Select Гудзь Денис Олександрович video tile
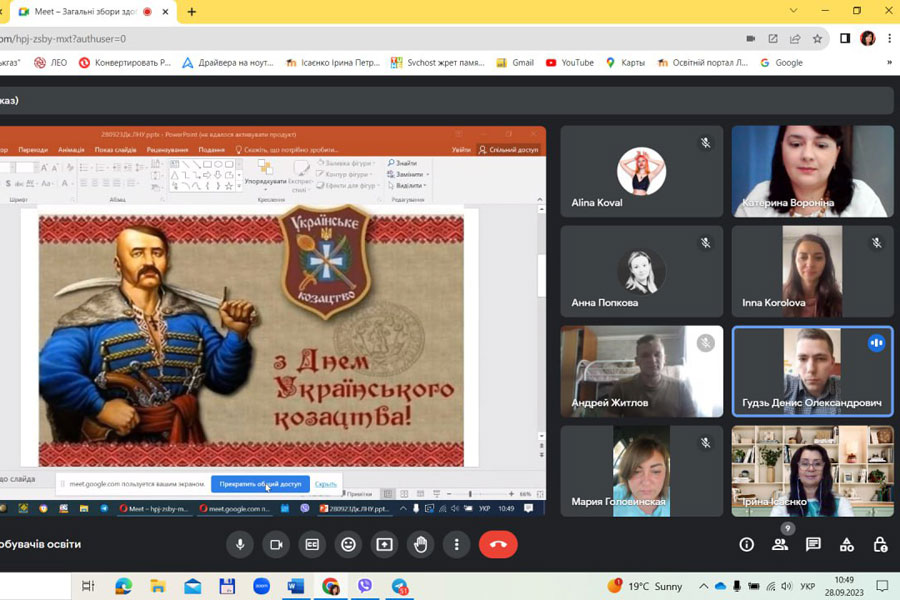The height and width of the screenshot is (600, 900). tap(812, 371)
